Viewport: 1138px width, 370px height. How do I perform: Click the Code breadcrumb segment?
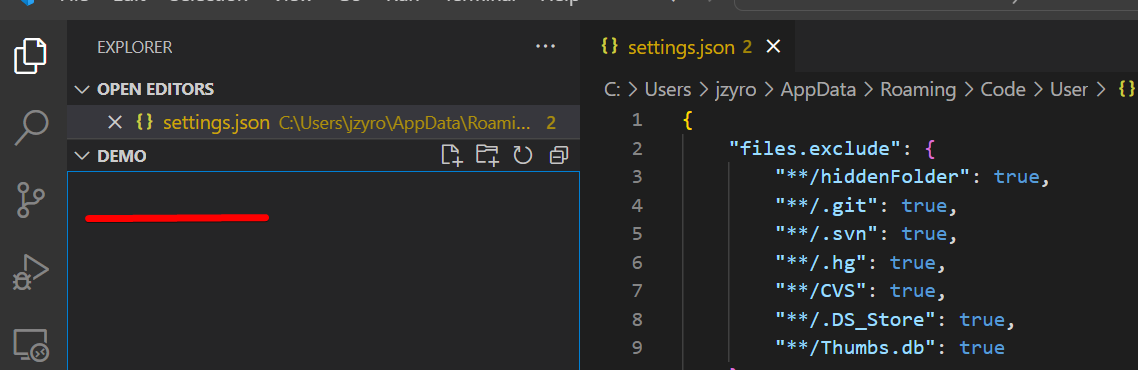click(x=1003, y=89)
